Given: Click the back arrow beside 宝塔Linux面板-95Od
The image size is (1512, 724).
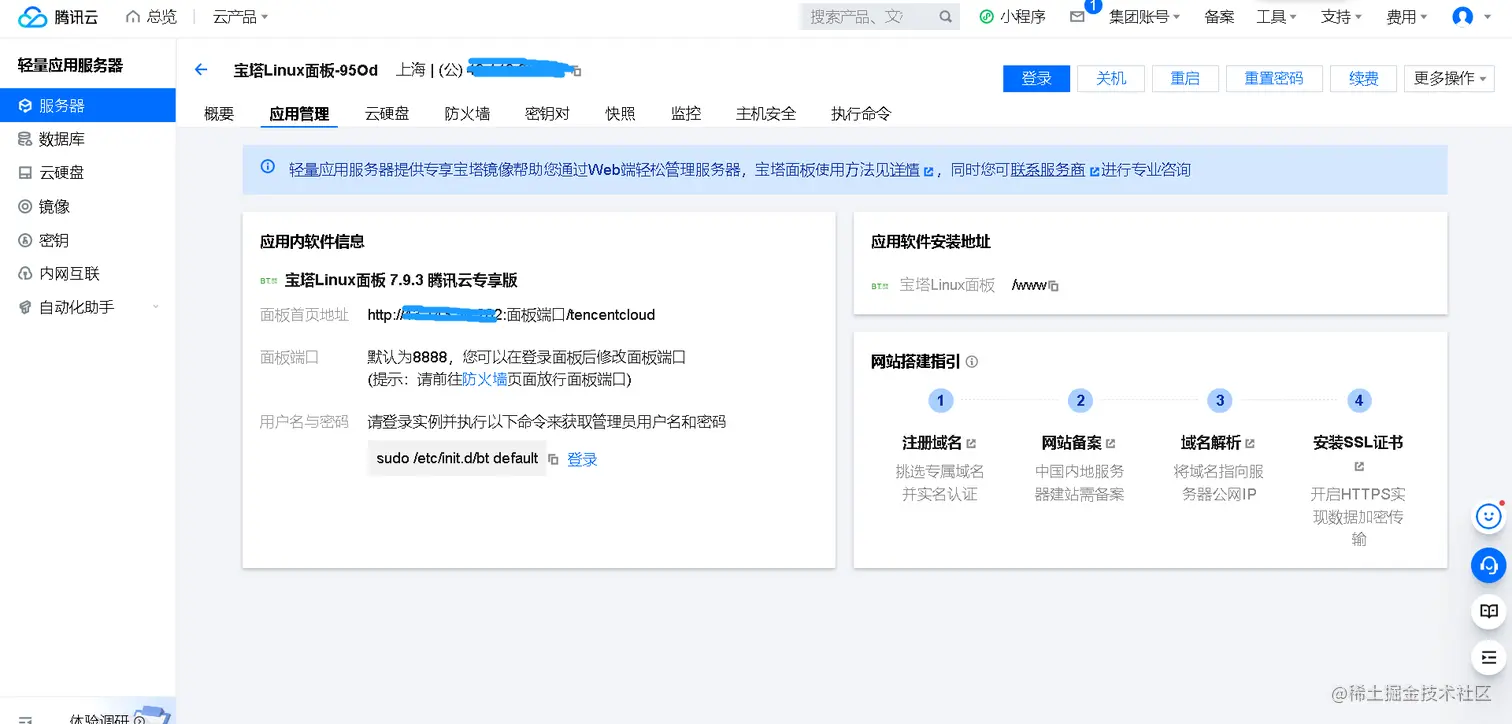Looking at the screenshot, I should click(200, 69).
